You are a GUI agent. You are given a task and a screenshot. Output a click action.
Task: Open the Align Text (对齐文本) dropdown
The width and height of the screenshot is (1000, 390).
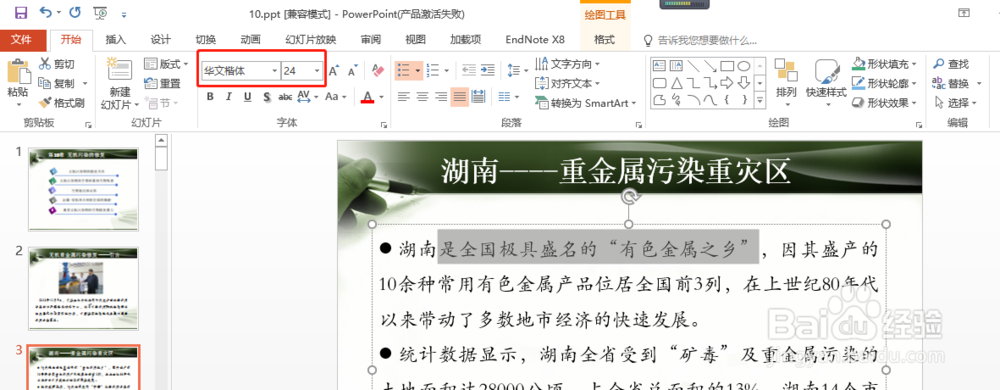568,83
